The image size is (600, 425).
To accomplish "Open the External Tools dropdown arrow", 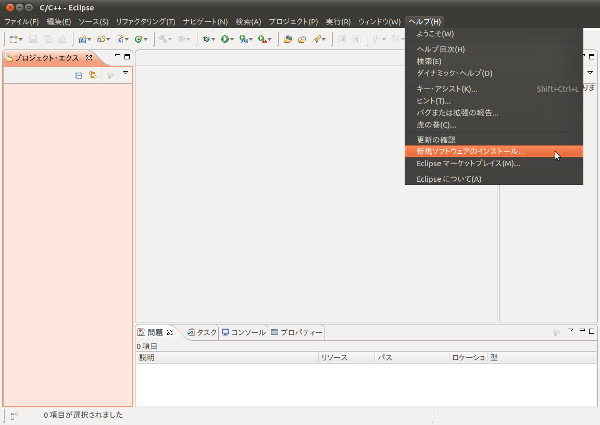I will (270, 39).
